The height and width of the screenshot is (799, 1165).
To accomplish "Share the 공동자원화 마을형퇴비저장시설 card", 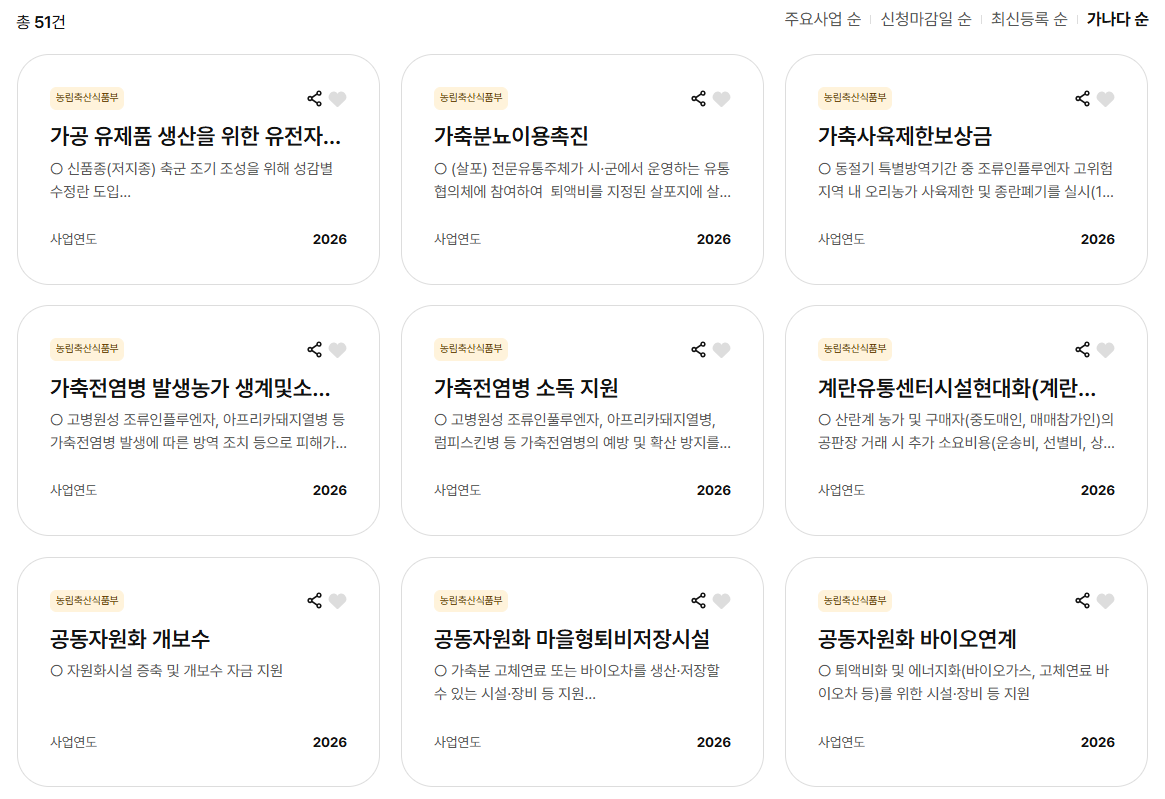I will 698,600.
